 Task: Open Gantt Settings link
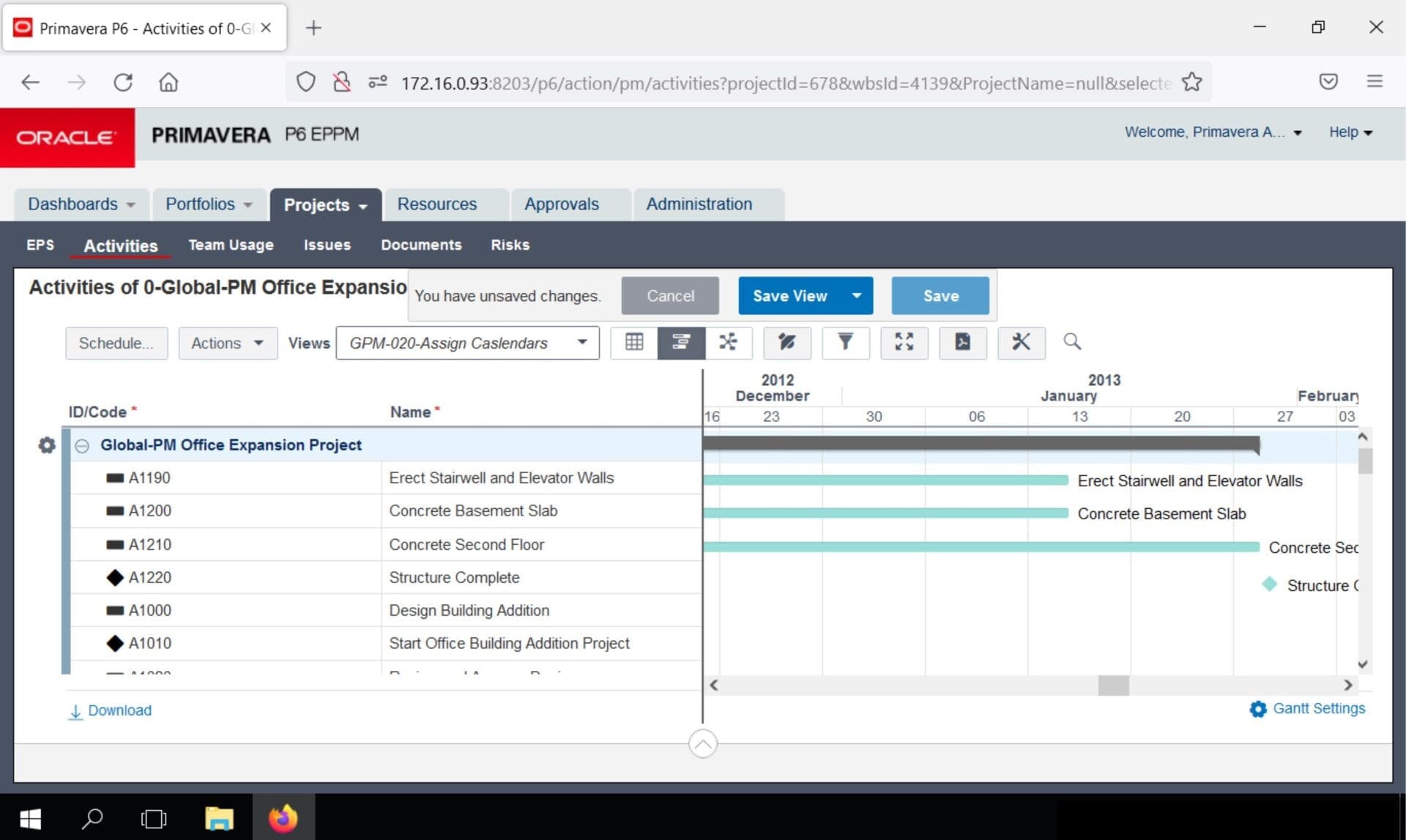click(1319, 709)
